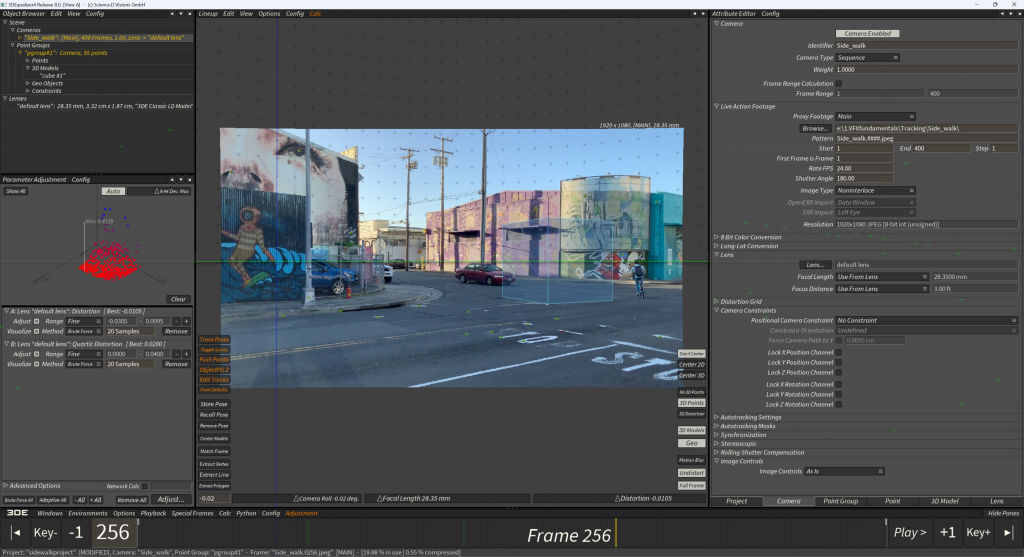Image resolution: width=1024 pixels, height=557 pixels.
Task: Click Clear in parameter graph
Action: [x=178, y=299]
